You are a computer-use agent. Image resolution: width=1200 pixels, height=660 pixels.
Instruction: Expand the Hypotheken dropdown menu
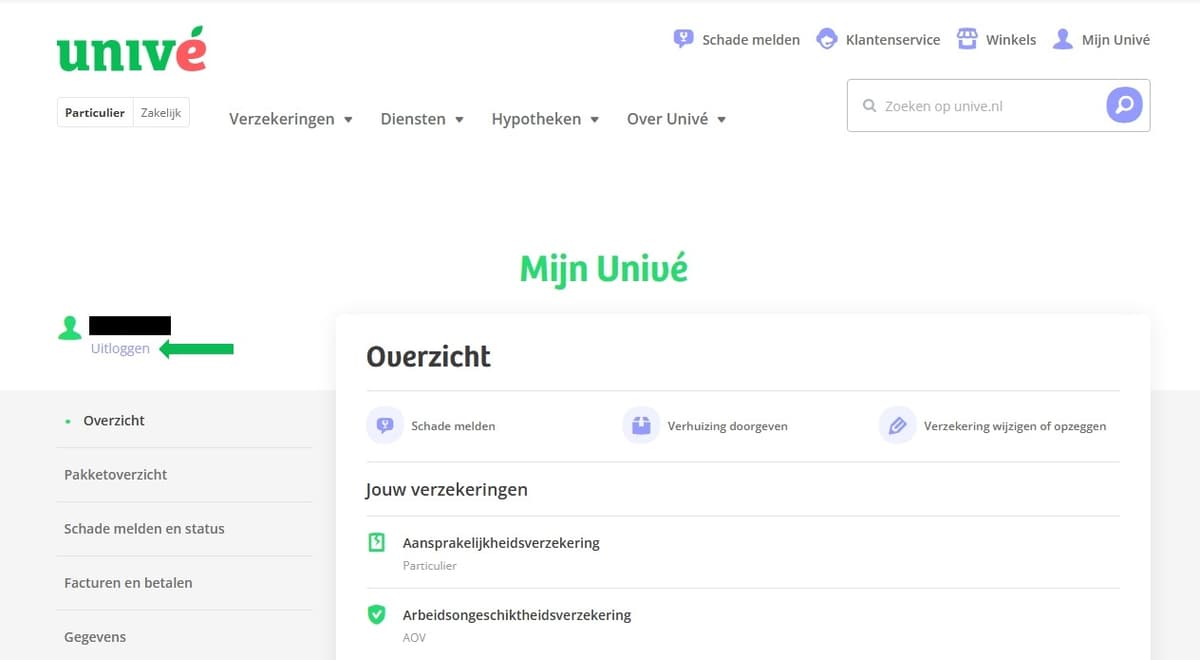[544, 119]
